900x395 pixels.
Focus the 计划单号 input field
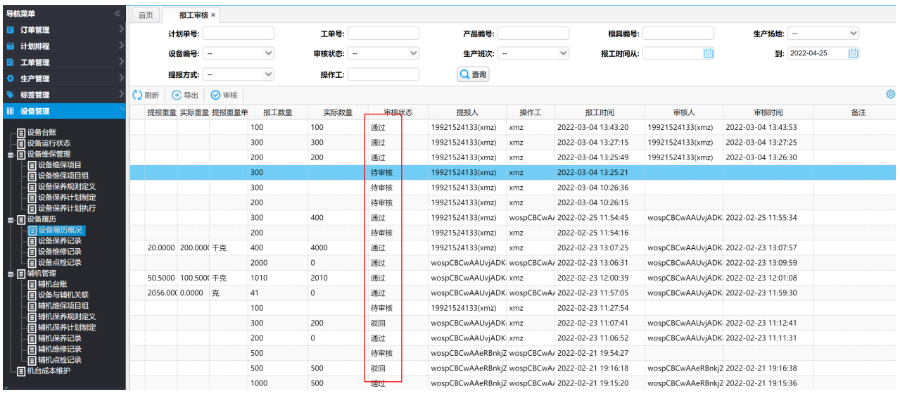click(238, 33)
